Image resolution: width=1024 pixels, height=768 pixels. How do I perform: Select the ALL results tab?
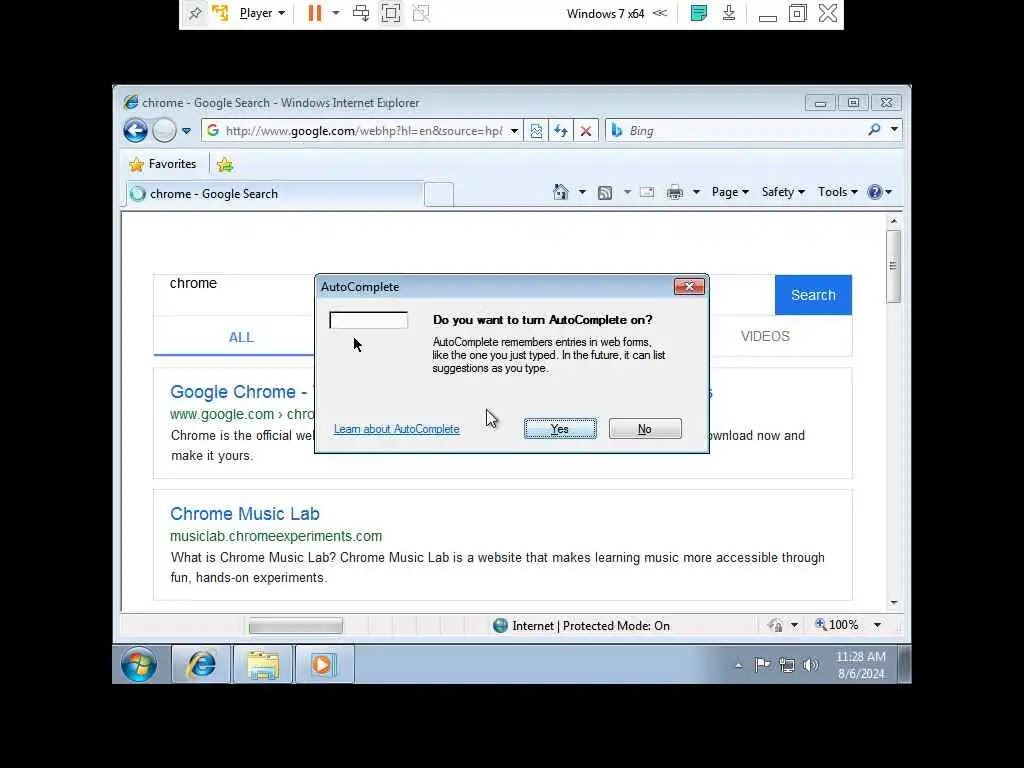click(x=241, y=337)
